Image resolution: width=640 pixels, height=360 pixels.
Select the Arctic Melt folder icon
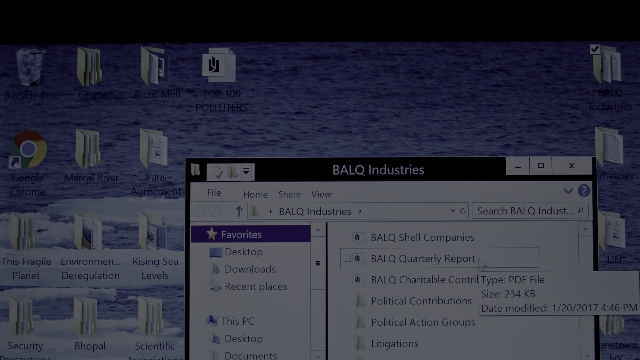pyautogui.click(x=155, y=66)
